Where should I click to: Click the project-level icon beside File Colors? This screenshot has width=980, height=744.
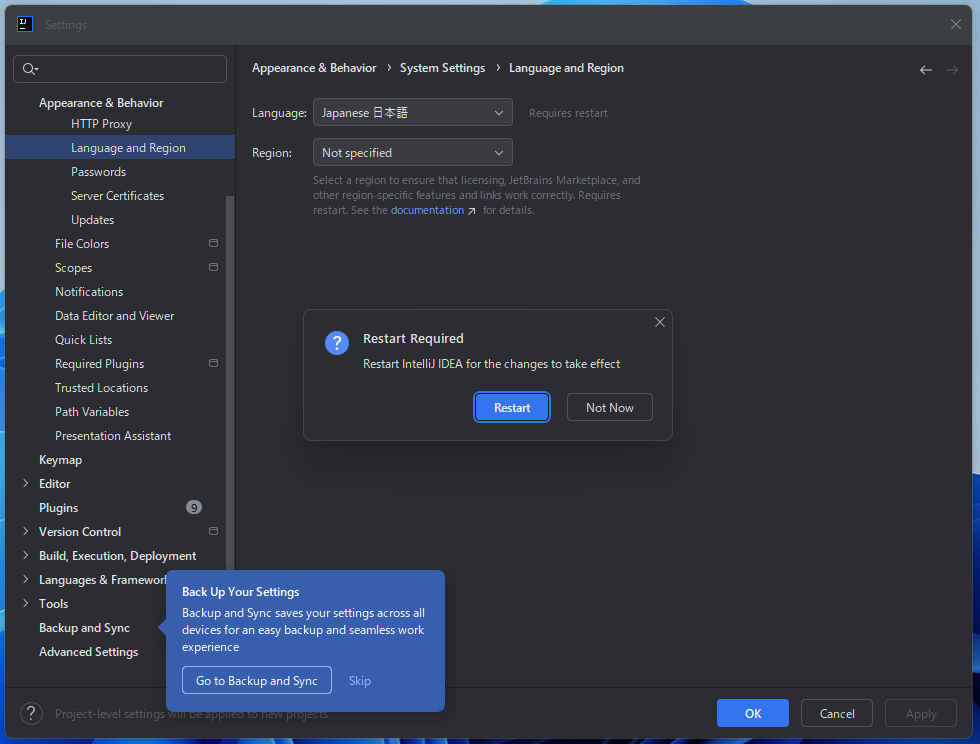tap(213, 243)
